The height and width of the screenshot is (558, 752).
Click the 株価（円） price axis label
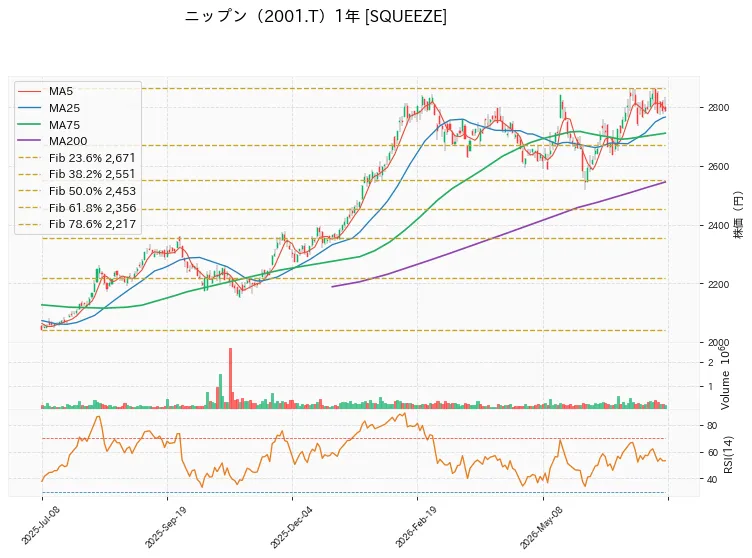click(739, 215)
